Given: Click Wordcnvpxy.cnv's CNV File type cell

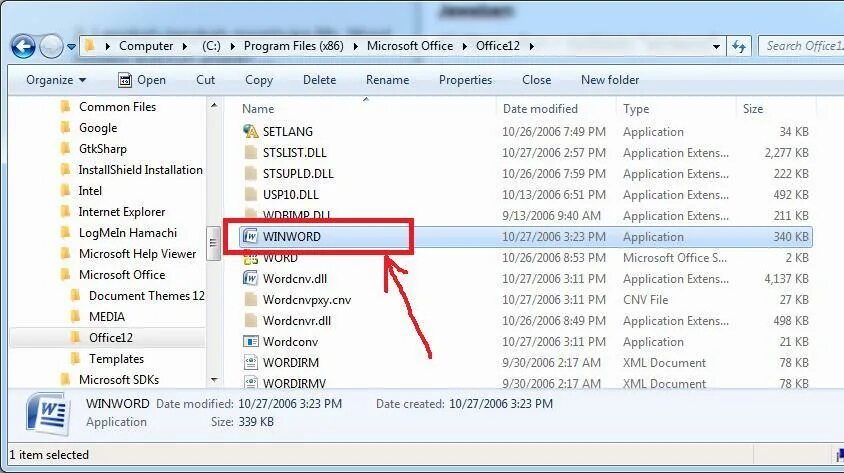Looking at the screenshot, I should point(645,300).
